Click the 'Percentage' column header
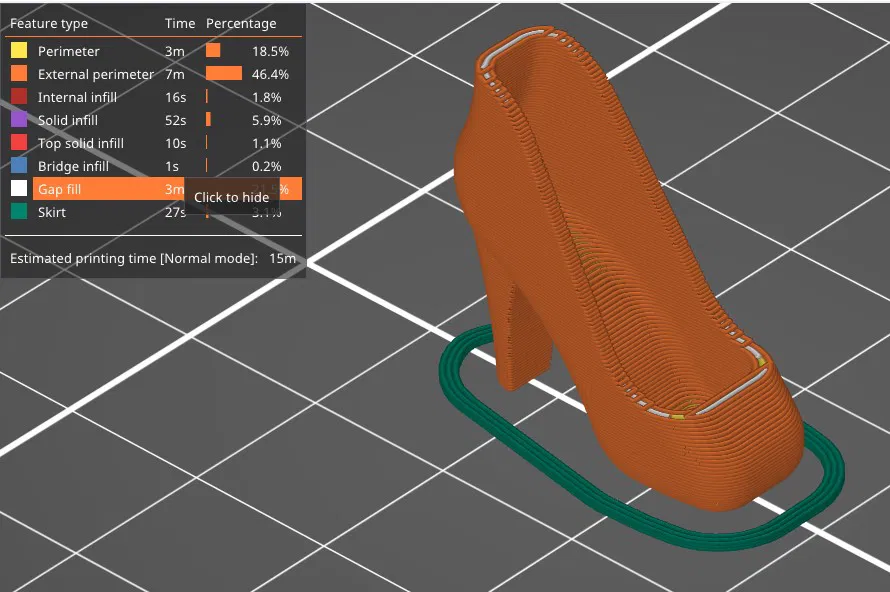Screen dimensions: 890x592 (241, 24)
